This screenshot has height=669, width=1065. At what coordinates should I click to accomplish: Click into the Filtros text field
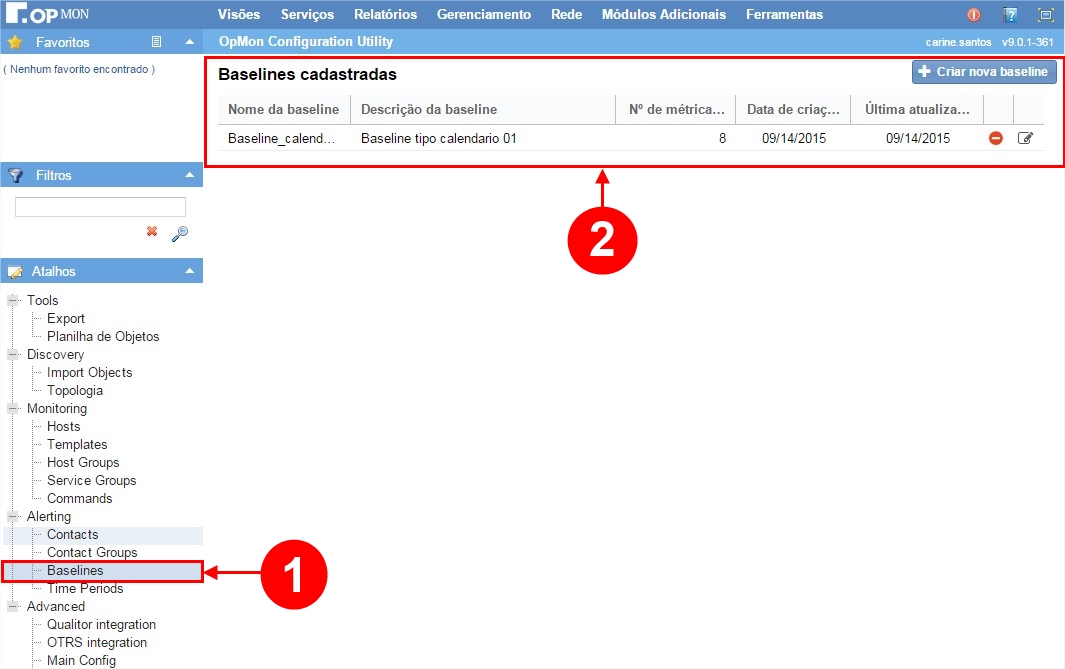[x=100, y=207]
